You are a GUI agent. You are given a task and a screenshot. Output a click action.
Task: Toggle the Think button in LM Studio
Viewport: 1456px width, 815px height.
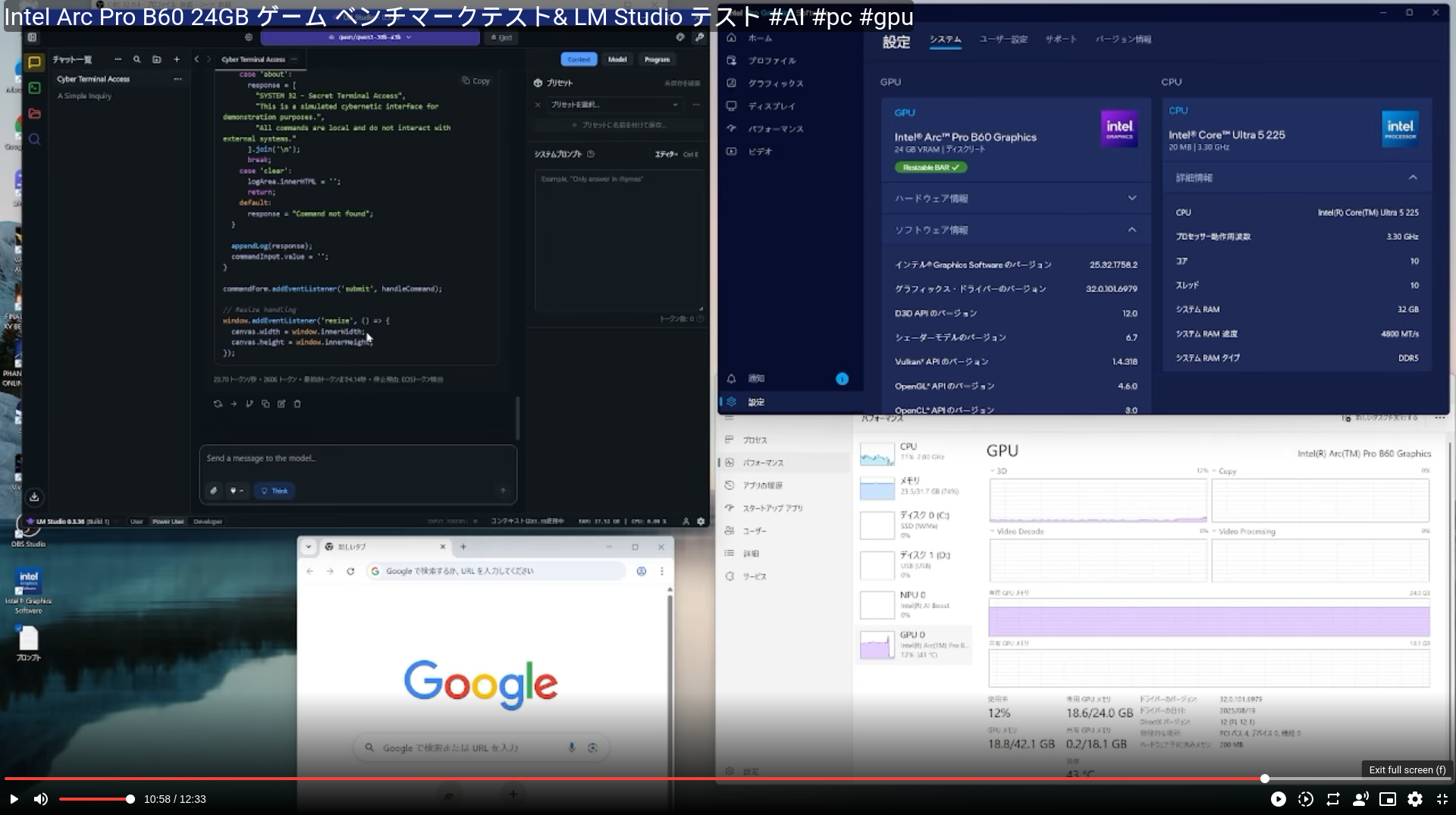point(275,491)
